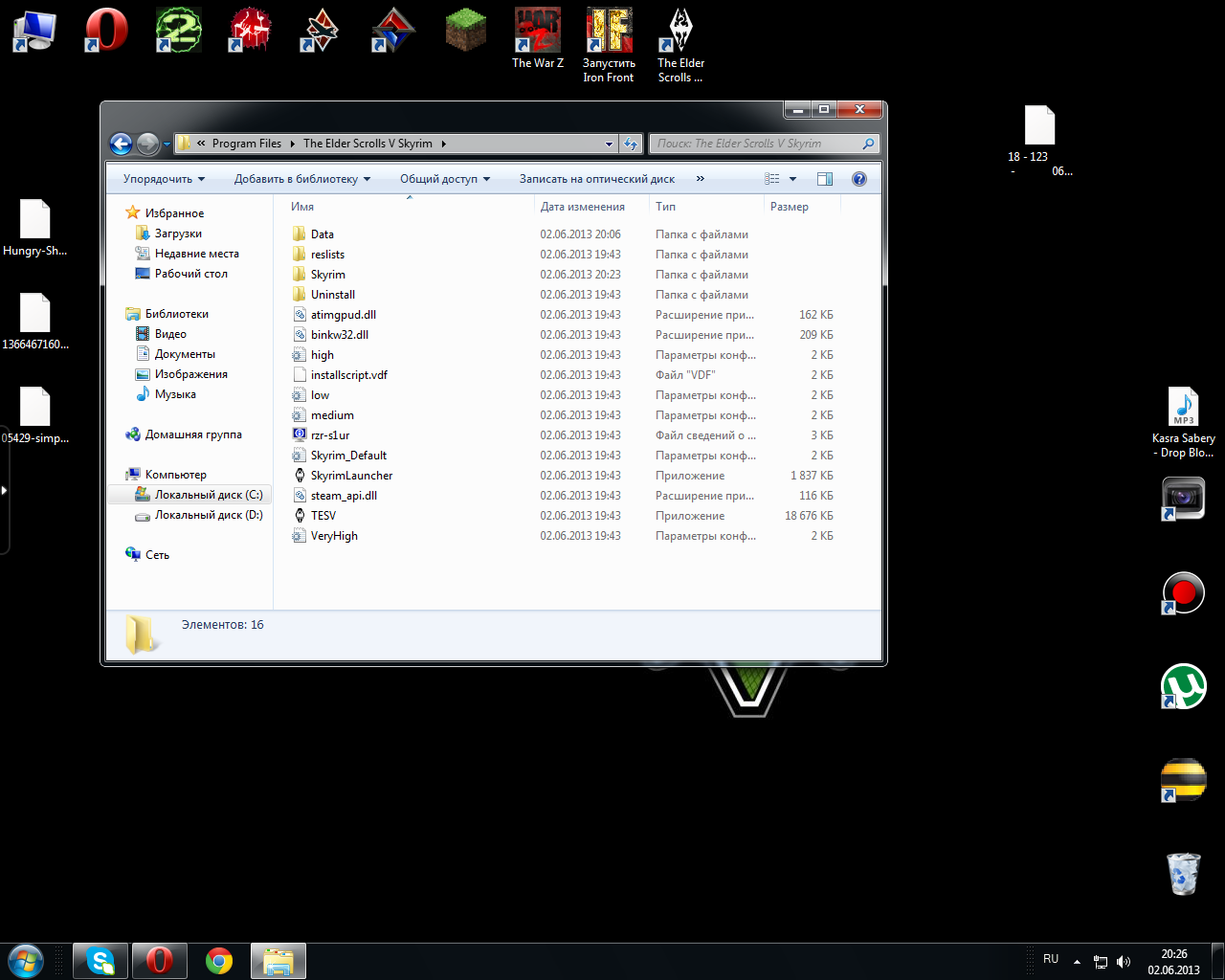The width and height of the screenshot is (1225, 980).
Task: Select the VeryHigh configuration file
Action: [x=334, y=536]
